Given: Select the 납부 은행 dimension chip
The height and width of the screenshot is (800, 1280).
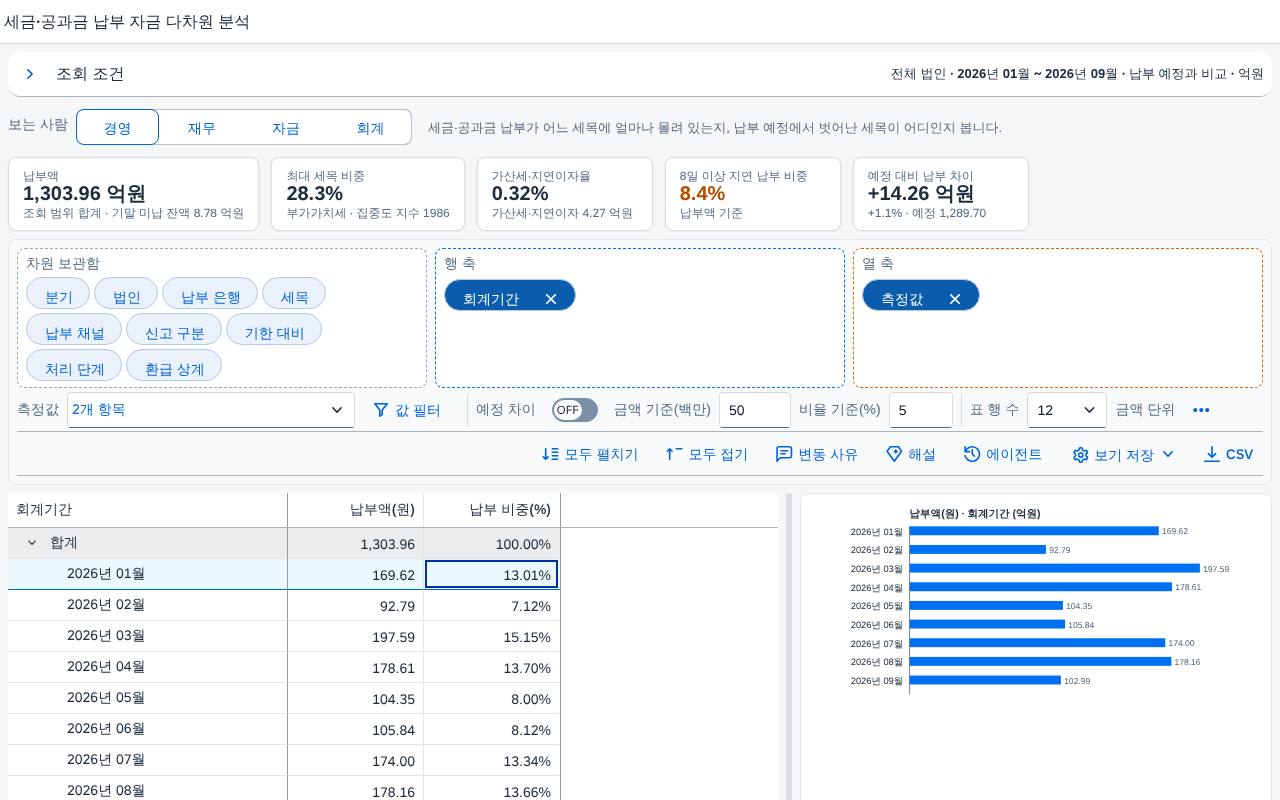Looking at the screenshot, I should pyautogui.click(x=210, y=297).
